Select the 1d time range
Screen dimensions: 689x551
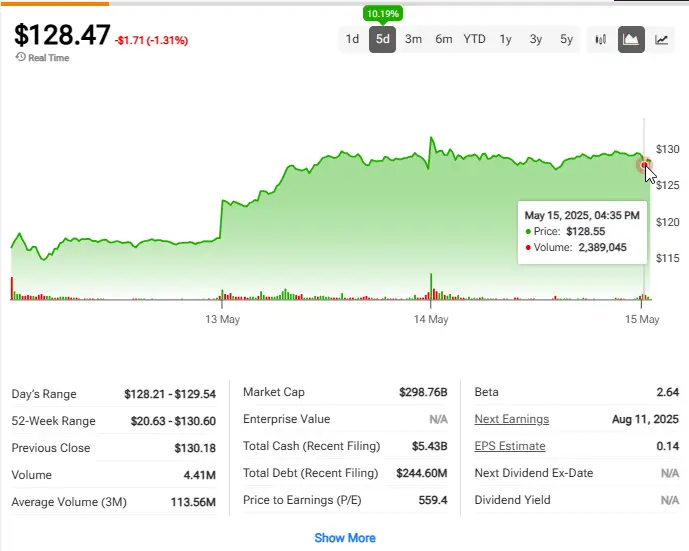(352, 39)
